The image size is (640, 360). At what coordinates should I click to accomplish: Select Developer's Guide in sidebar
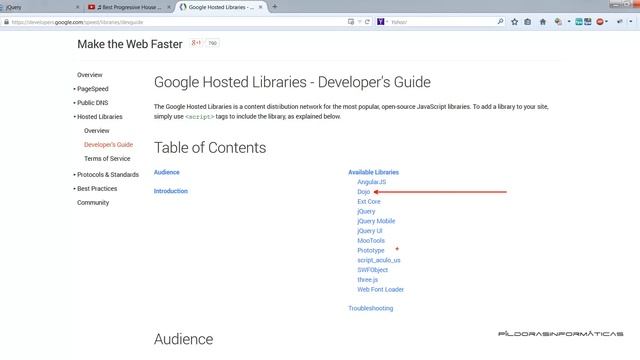(x=109, y=144)
